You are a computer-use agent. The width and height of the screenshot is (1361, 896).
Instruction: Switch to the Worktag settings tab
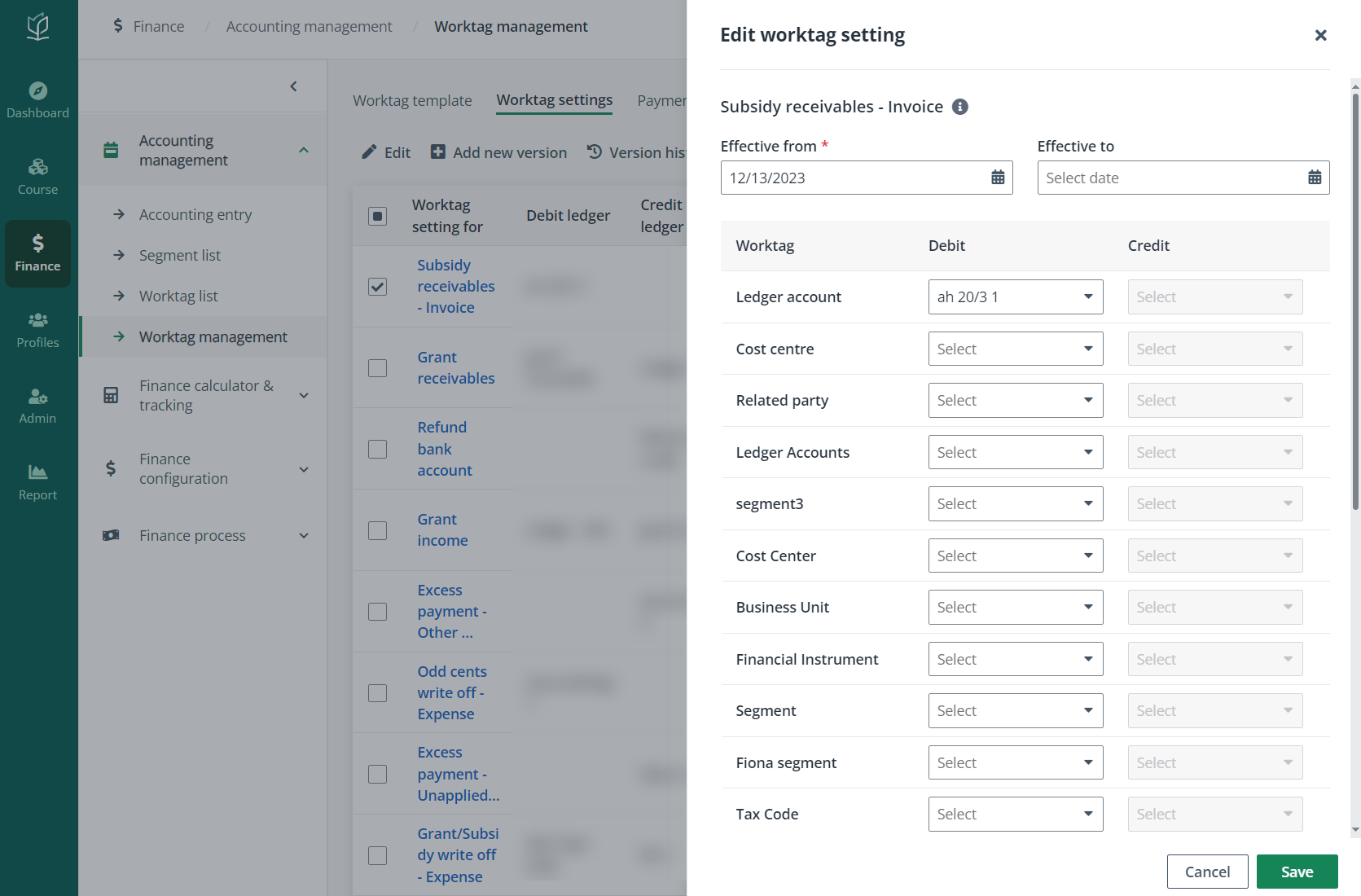555,100
